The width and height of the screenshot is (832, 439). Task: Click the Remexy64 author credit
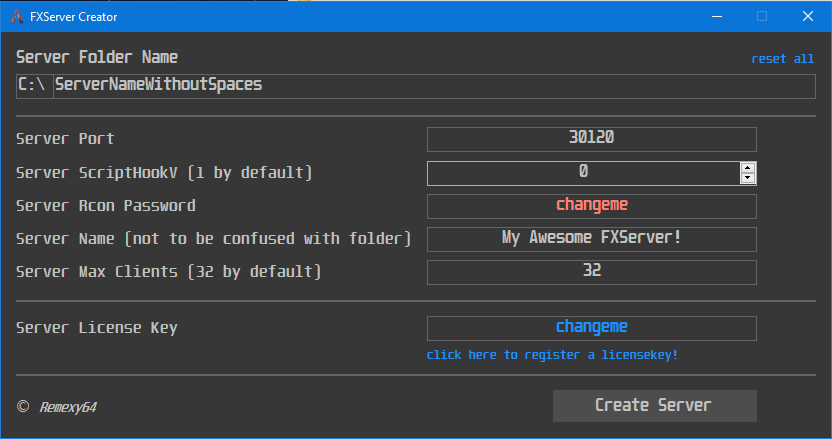coord(68,407)
